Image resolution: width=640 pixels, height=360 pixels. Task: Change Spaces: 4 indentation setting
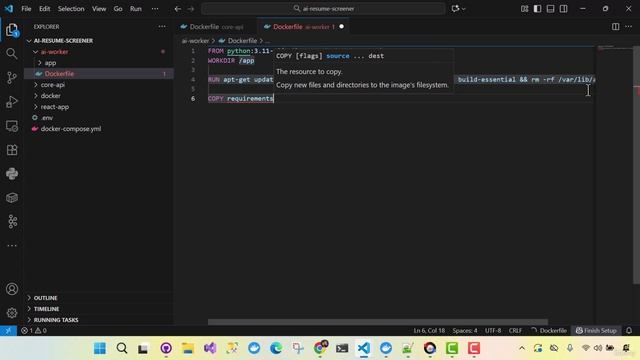point(464,331)
